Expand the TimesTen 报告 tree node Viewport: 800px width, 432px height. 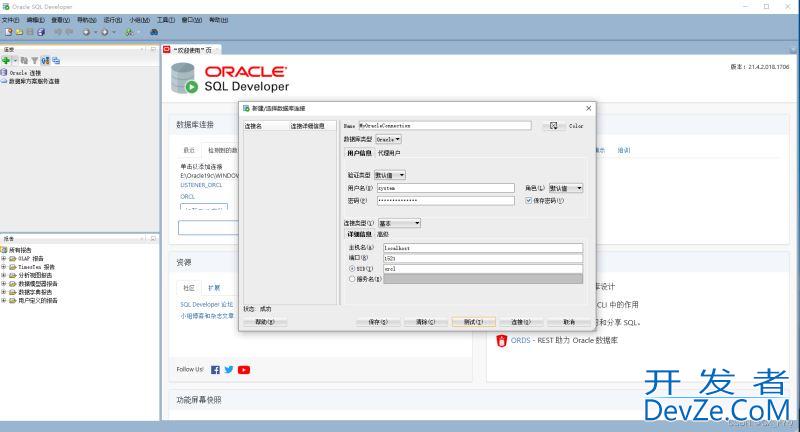pos(4,267)
